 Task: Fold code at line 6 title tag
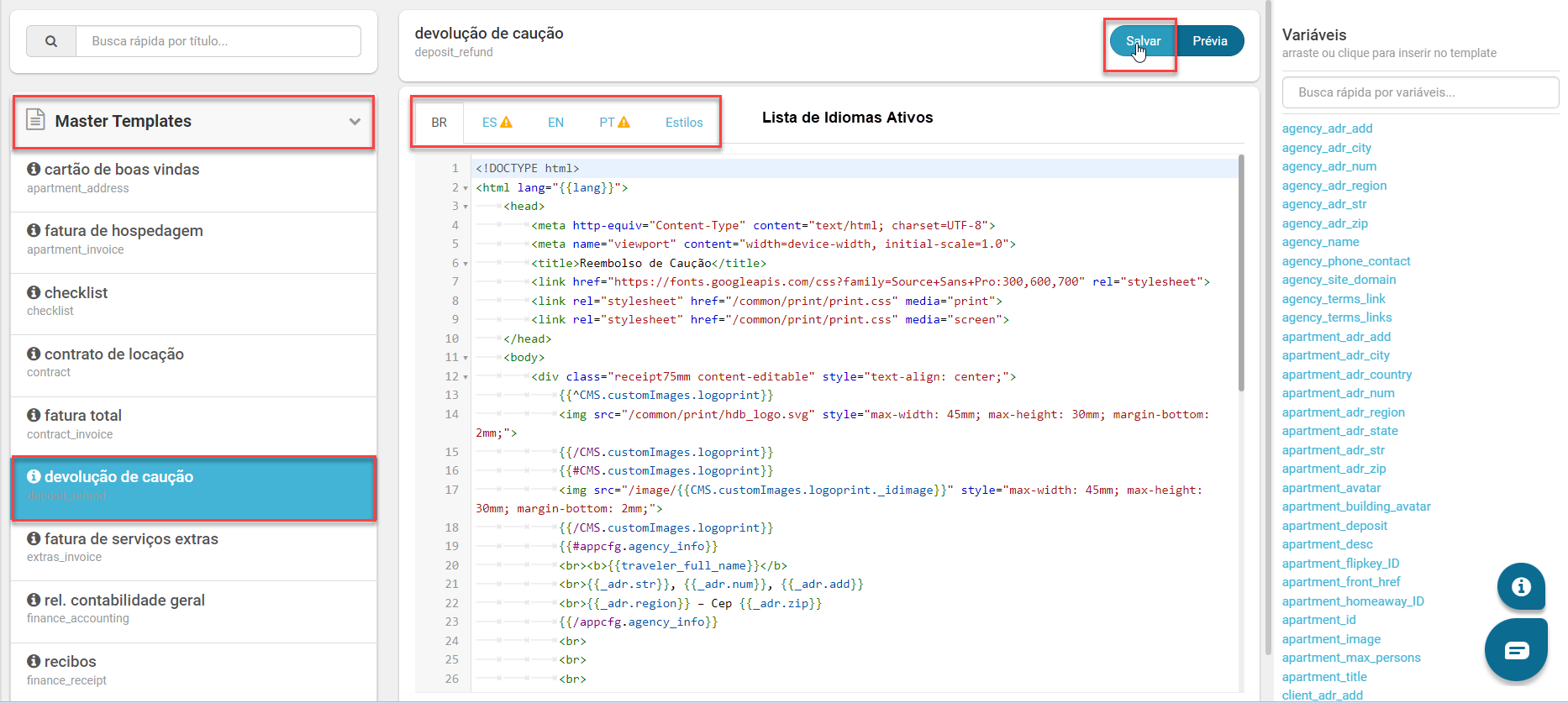466,264
